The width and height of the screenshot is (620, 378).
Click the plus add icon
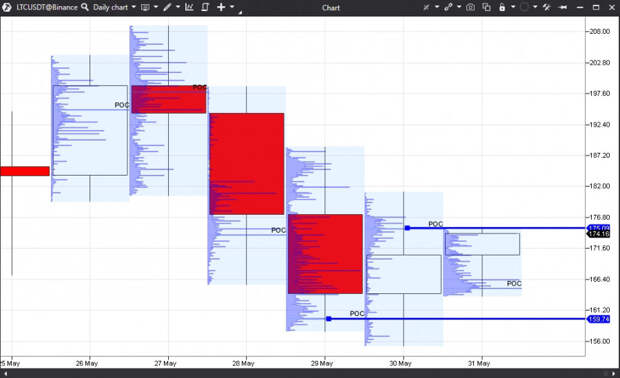click(x=221, y=7)
